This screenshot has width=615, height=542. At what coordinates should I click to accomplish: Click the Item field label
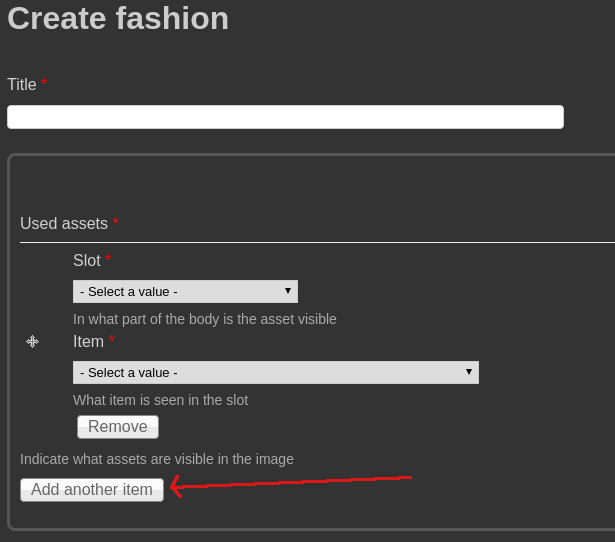(x=88, y=342)
